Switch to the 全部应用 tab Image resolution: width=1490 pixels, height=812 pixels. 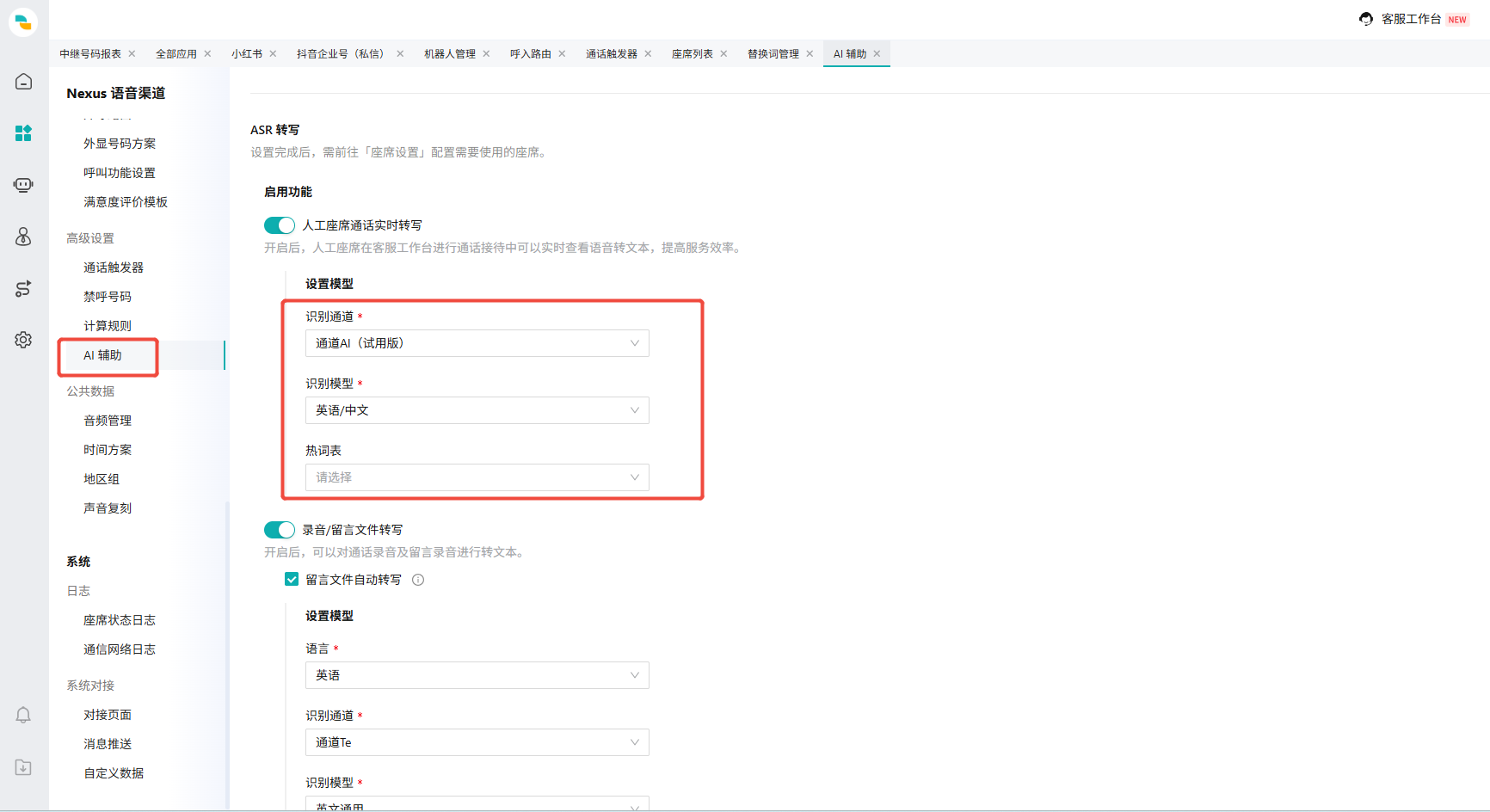pos(176,53)
